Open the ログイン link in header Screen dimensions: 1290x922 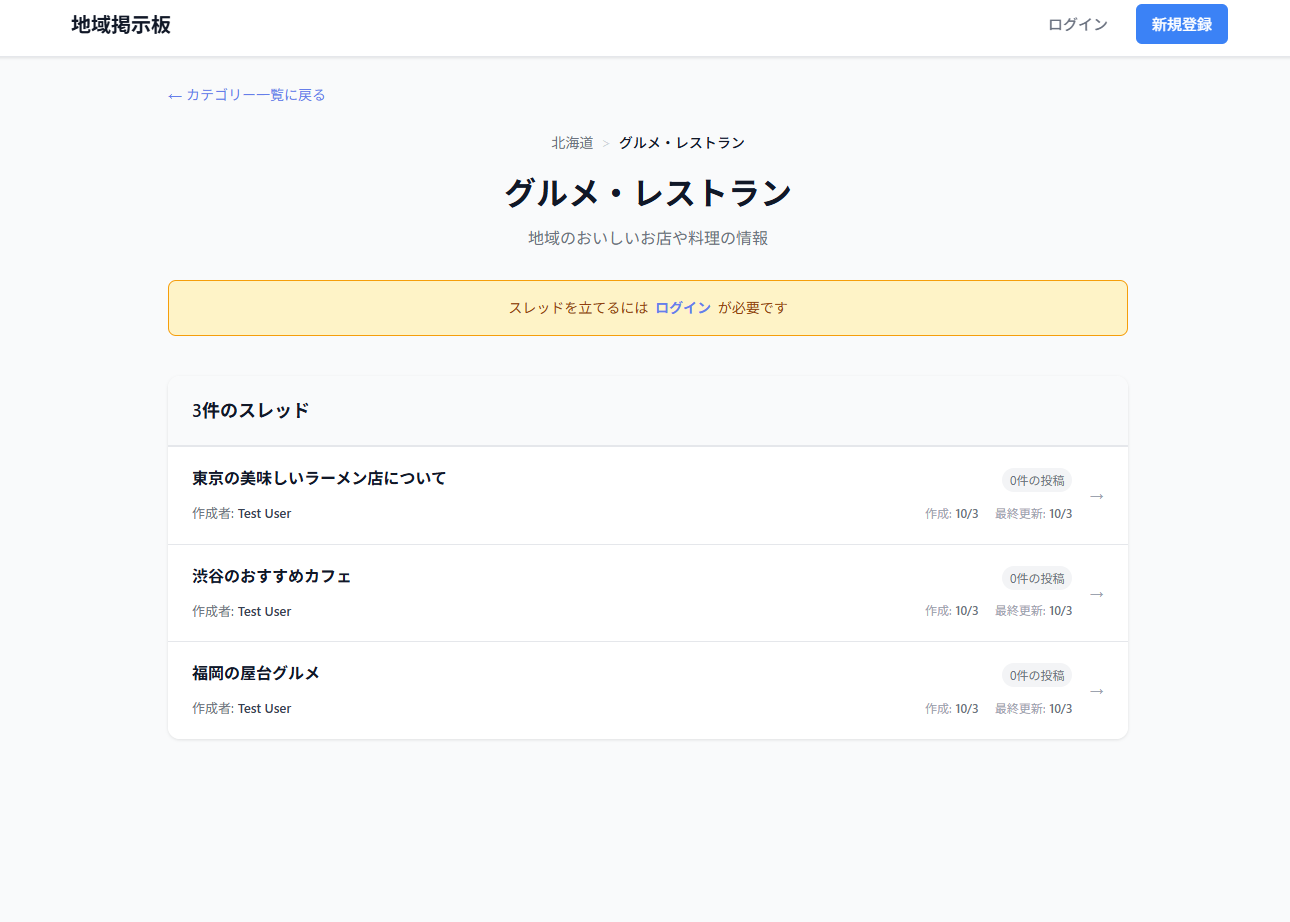(x=1077, y=25)
